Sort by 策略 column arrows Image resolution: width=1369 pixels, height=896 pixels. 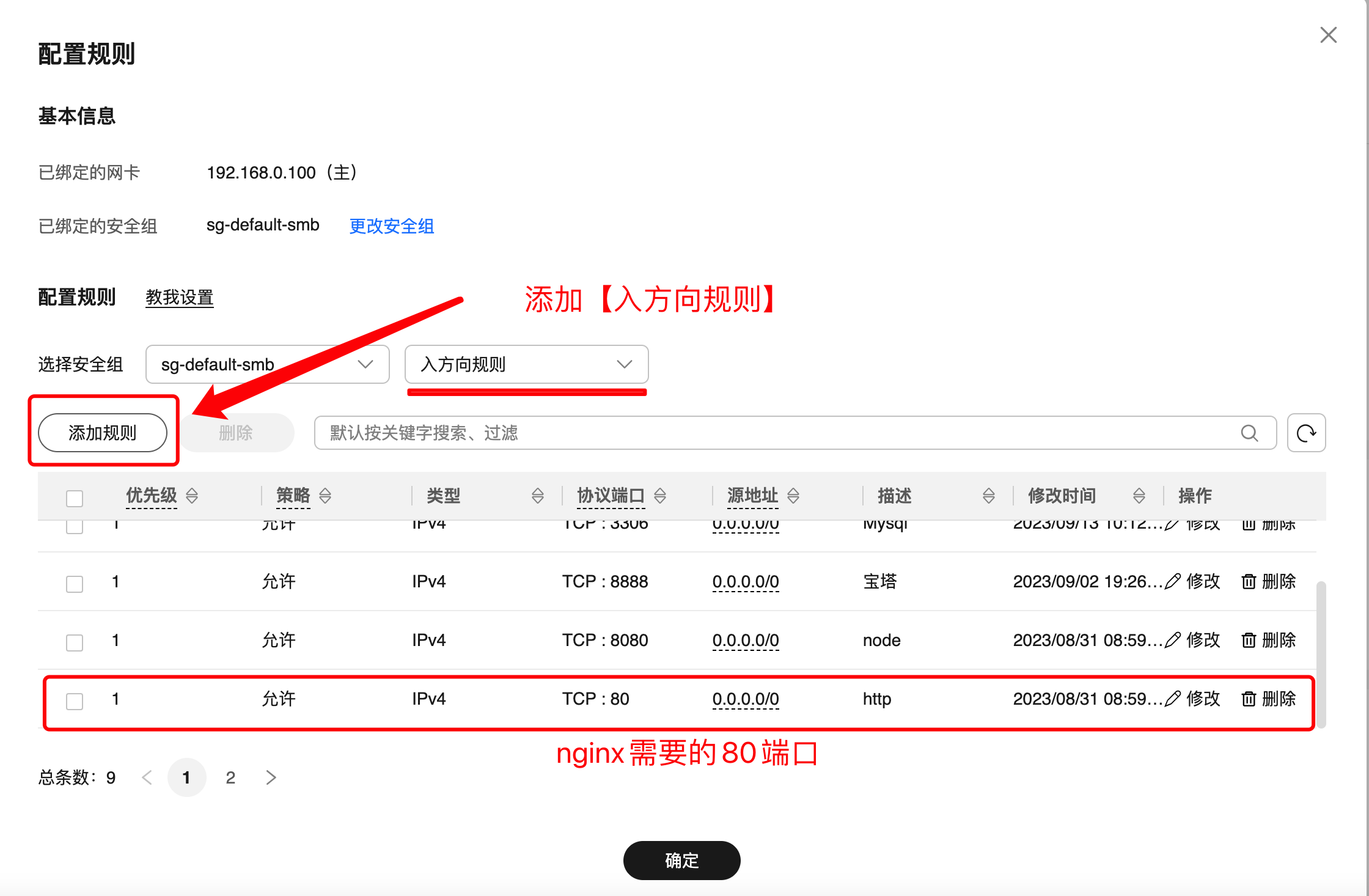pyautogui.click(x=325, y=495)
